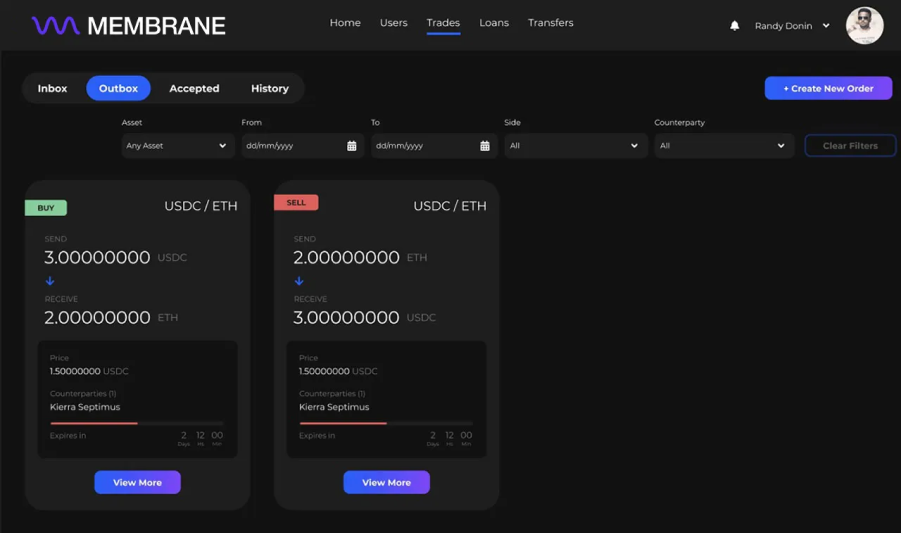Viewport: 901px width, 533px height.
Task: Click the green BUY badge
Action: point(46,208)
